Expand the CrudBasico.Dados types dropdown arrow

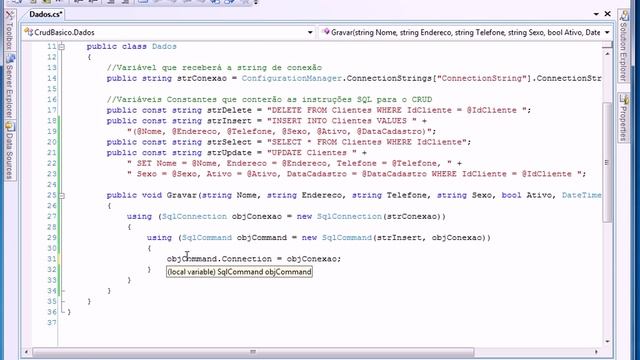(x=310, y=32)
